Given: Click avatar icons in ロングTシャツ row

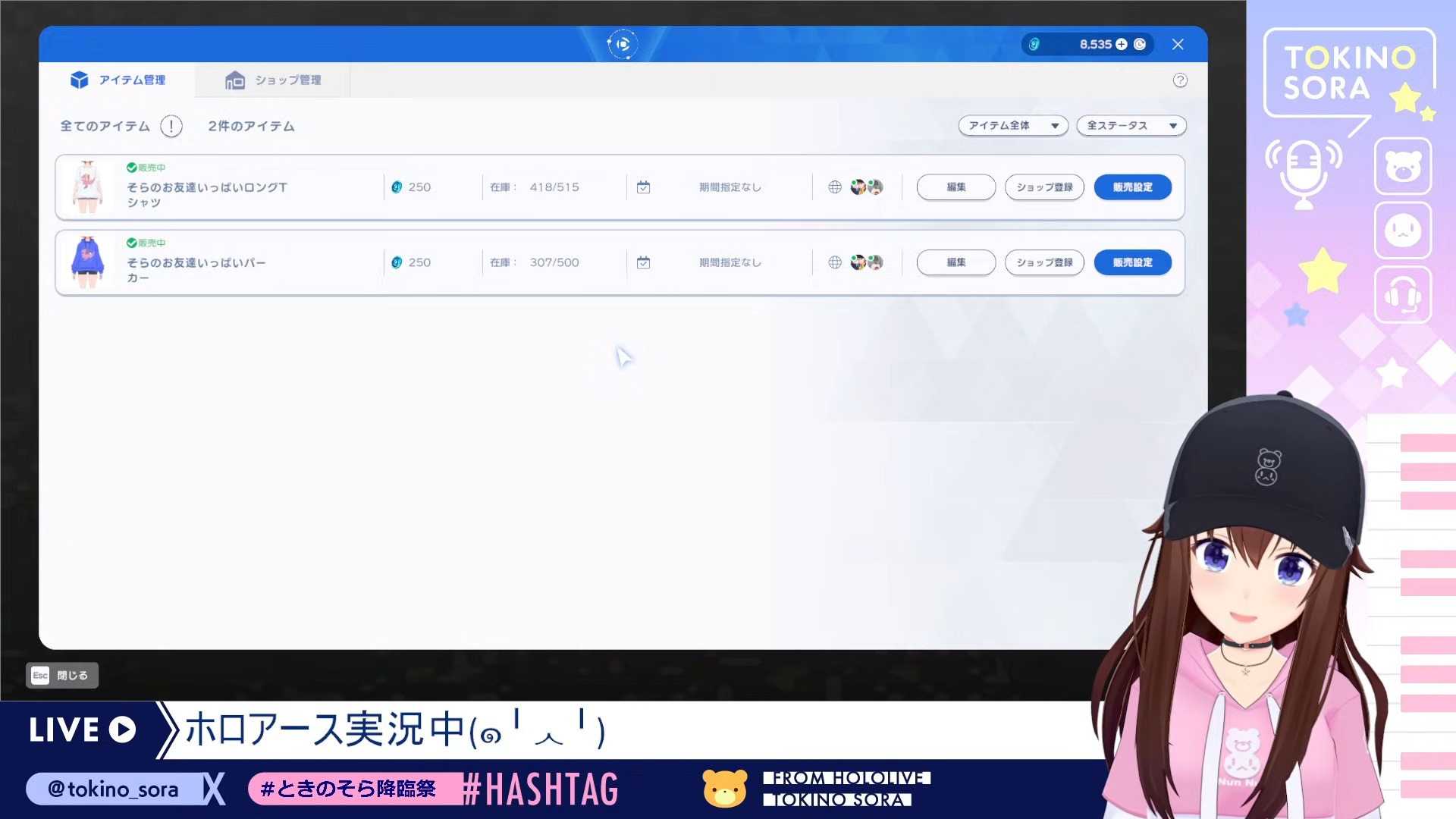Looking at the screenshot, I should [x=867, y=187].
